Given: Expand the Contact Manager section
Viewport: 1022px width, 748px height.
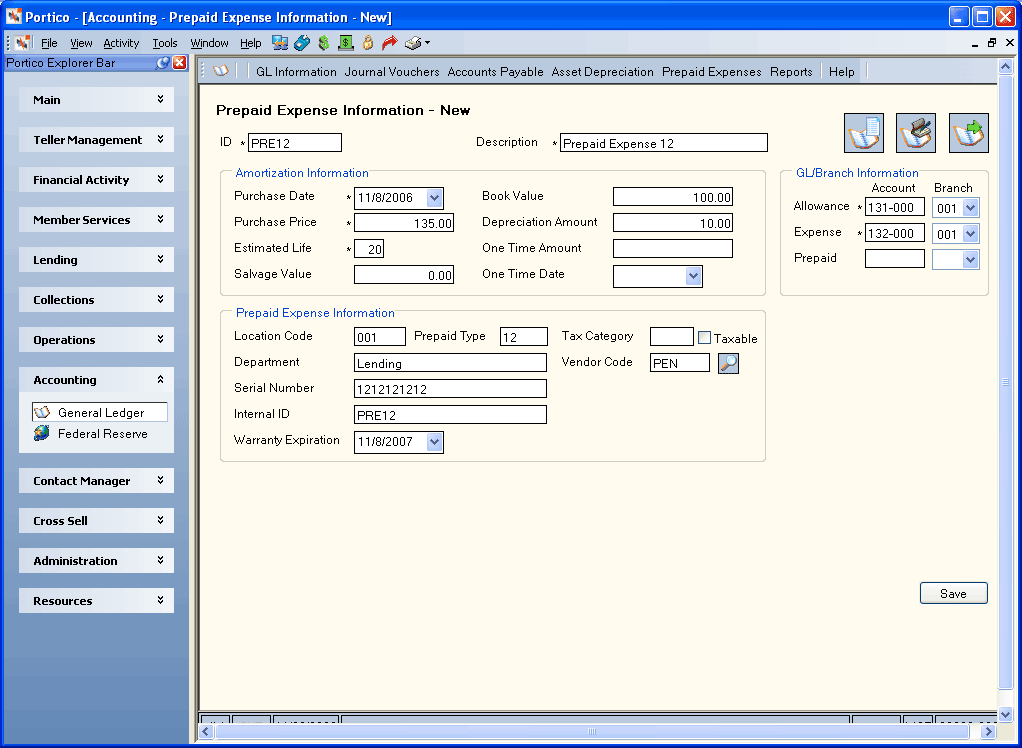Looking at the screenshot, I should [x=96, y=481].
